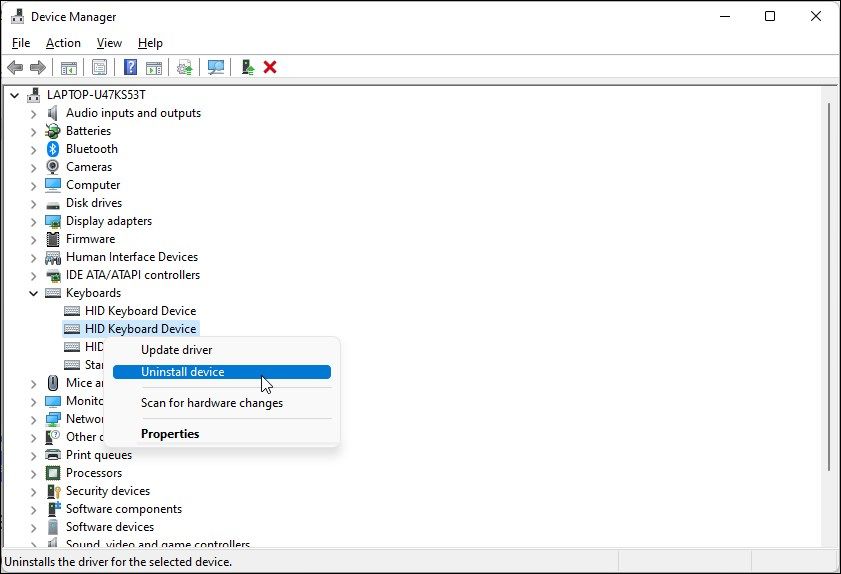Click Scan for hardware changes monitor icon
This screenshot has width=841, height=574.
[x=215, y=67]
